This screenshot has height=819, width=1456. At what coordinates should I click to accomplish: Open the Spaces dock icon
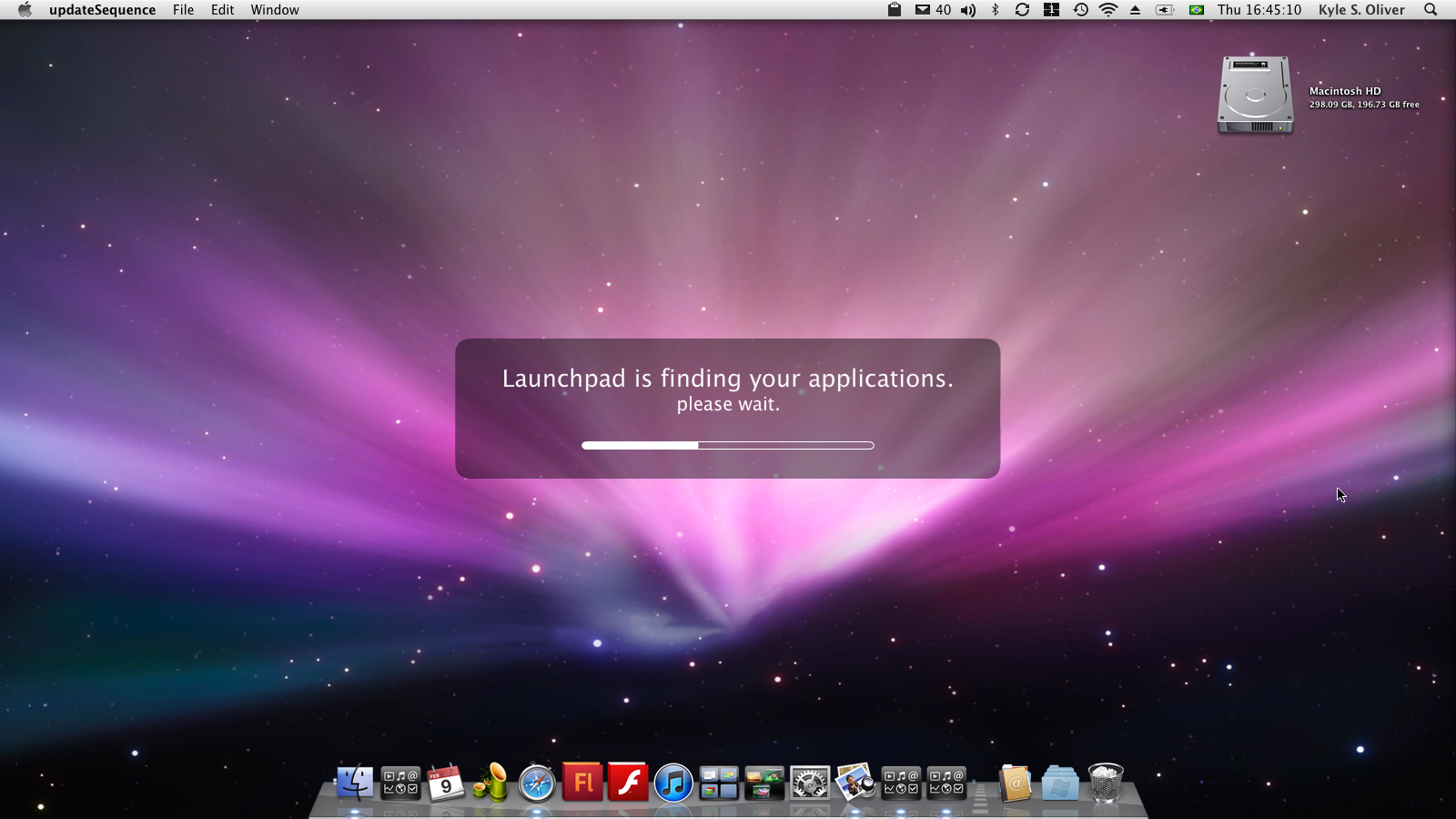[719, 783]
